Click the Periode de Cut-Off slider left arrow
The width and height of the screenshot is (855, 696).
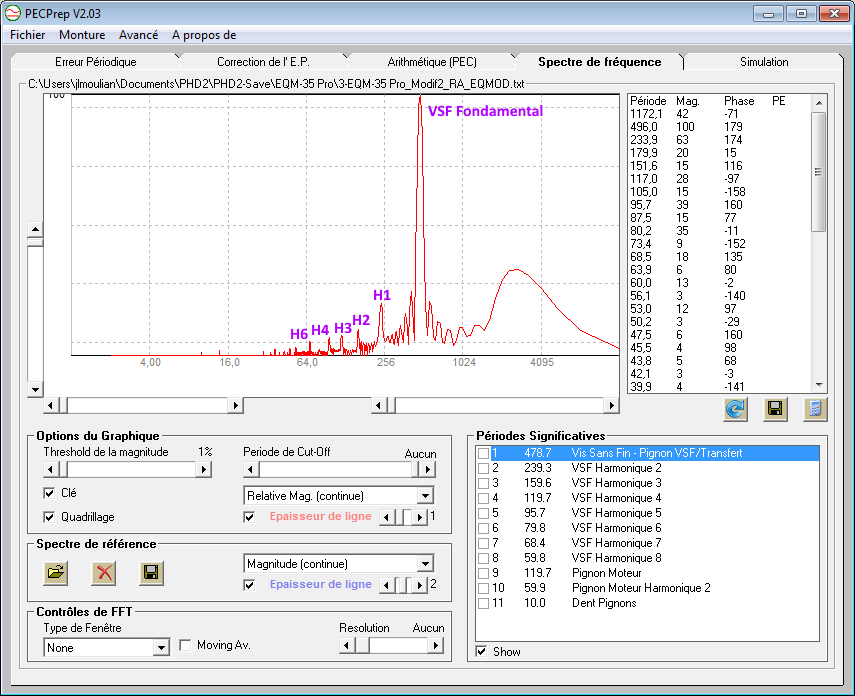point(251,469)
